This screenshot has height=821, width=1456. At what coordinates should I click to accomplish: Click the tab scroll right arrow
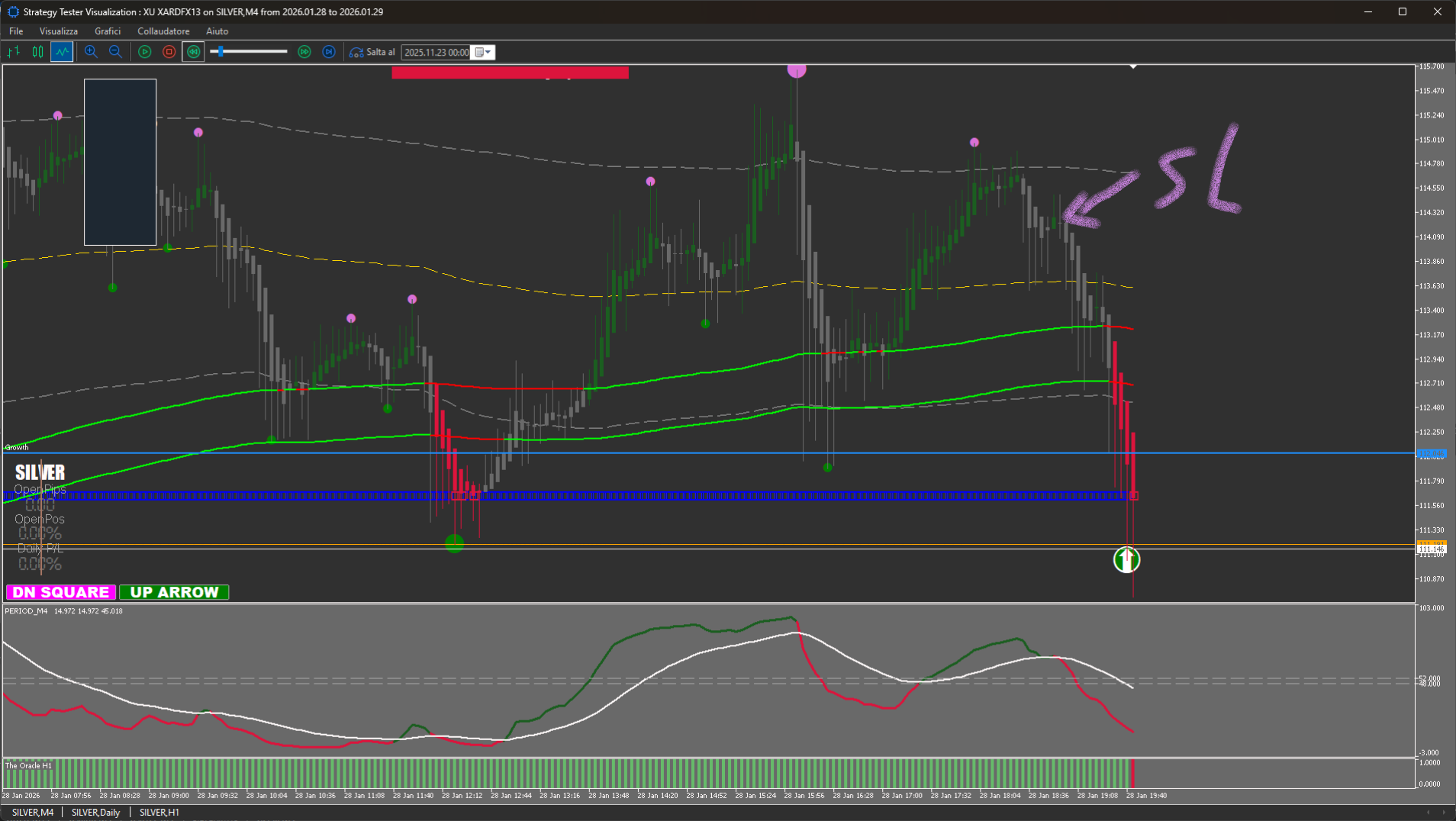coord(1443,812)
